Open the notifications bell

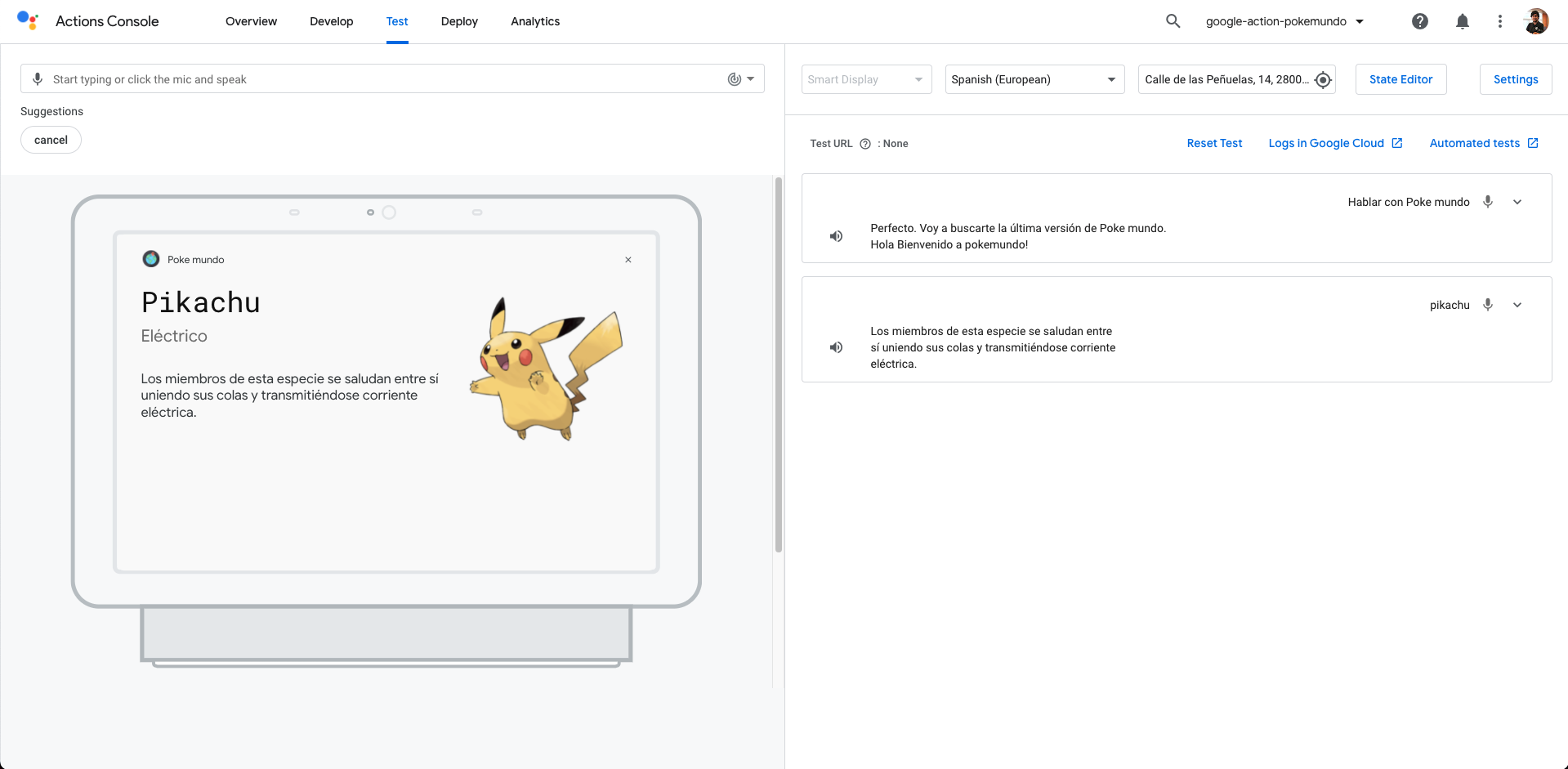click(1462, 21)
